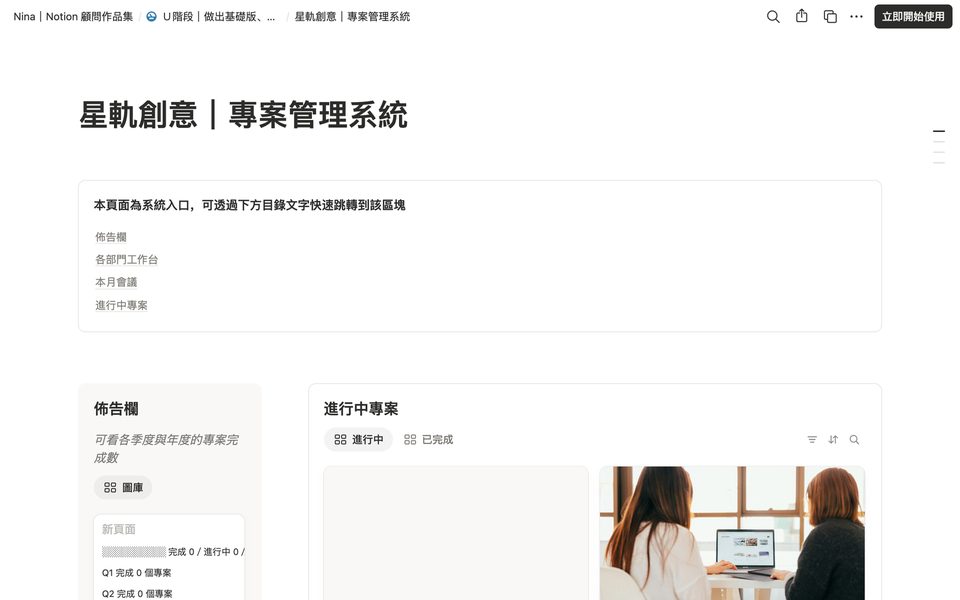This screenshot has width=960, height=600.
Task: Open the 新頁面 card in 佈告欄
Action: [x=169, y=557]
